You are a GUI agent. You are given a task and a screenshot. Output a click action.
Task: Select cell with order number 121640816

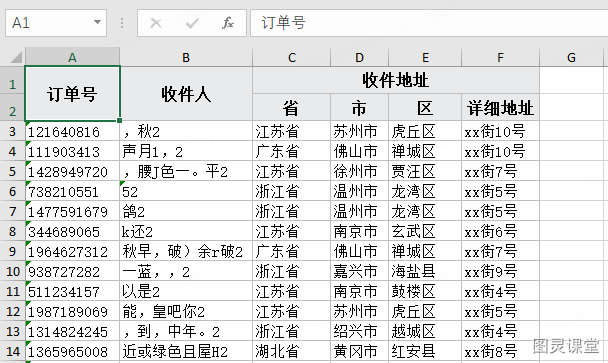tap(73, 131)
